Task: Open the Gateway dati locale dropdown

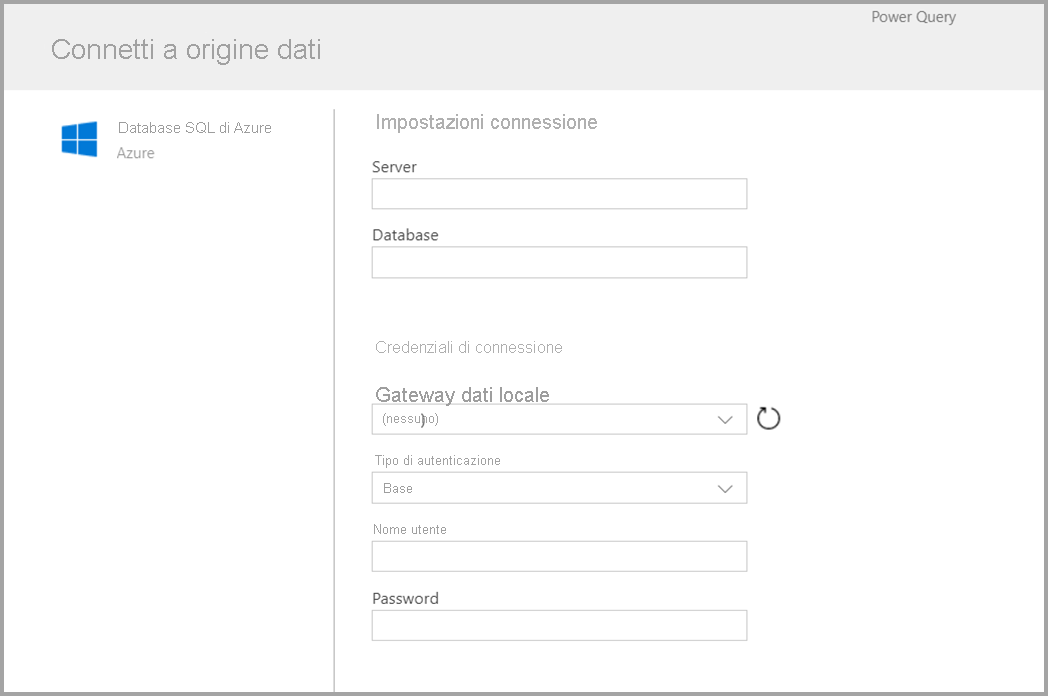Action: click(x=559, y=418)
